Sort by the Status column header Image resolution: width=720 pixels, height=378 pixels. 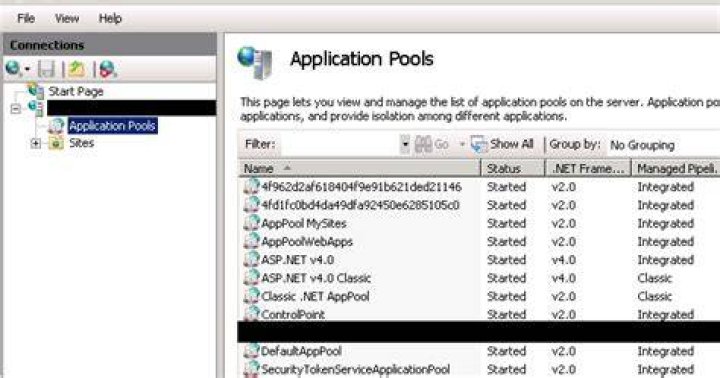(513, 169)
